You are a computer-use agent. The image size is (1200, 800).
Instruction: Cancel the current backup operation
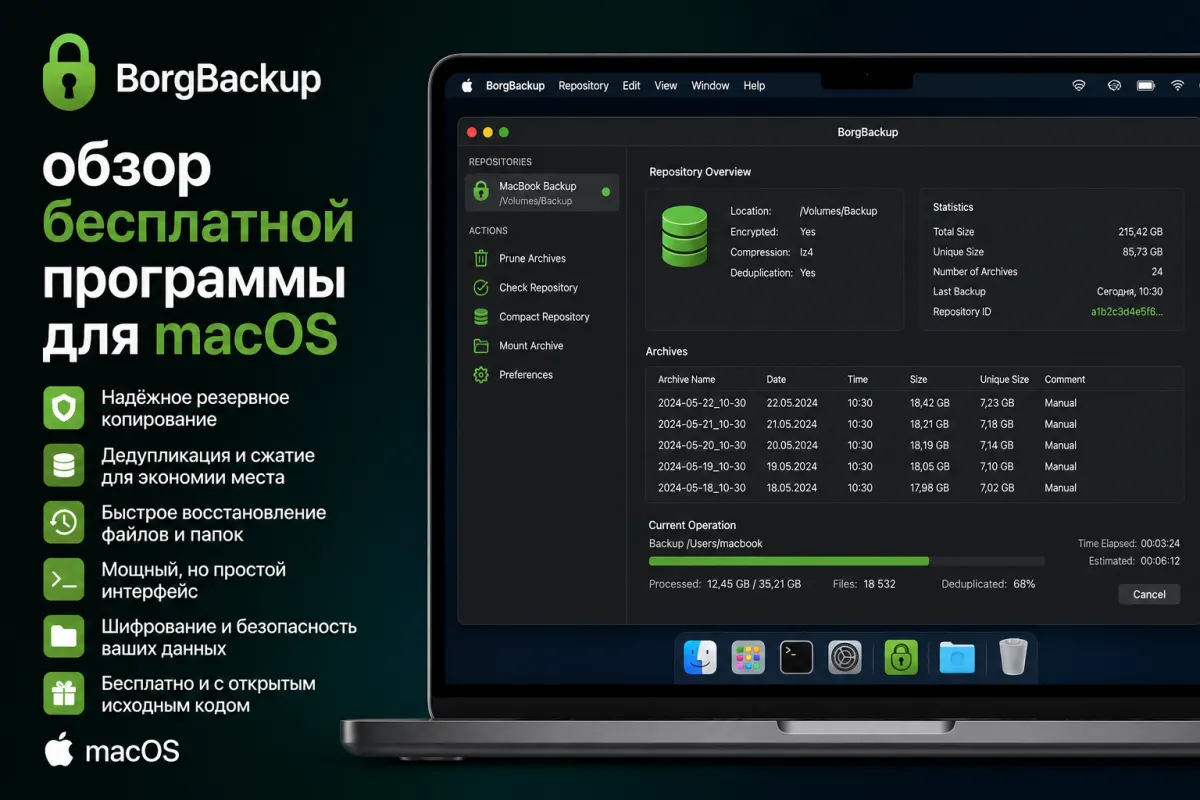(x=1149, y=594)
